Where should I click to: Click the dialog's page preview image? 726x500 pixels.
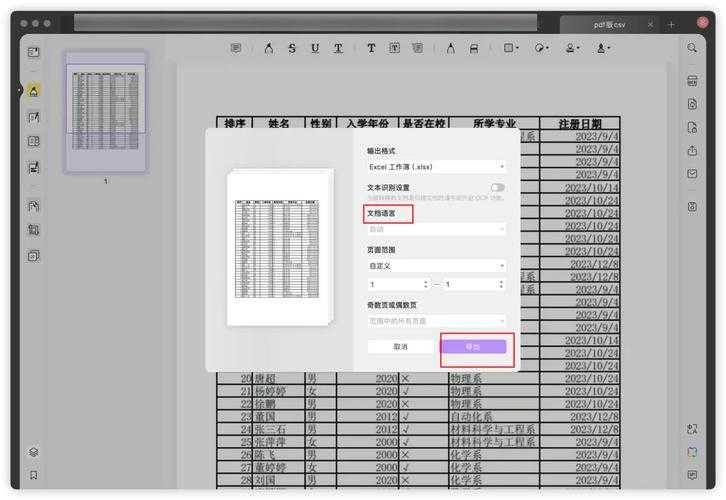tap(280, 248)
